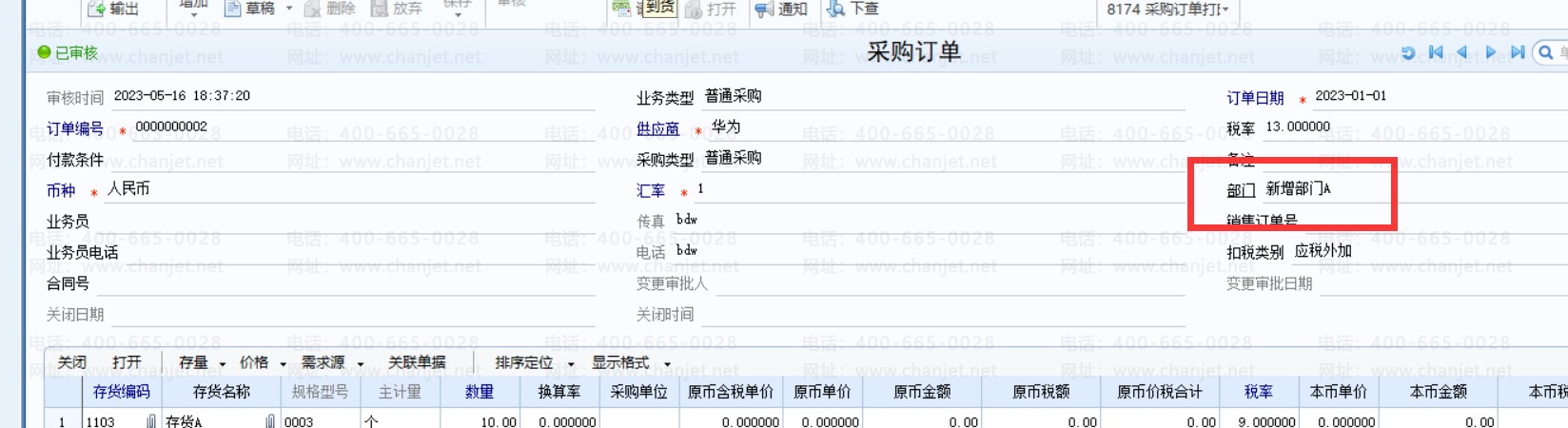This screenshot has height=428, width=1568.
Task: Click the 税率 column header in grid
Action: [x=1259, y=392]
